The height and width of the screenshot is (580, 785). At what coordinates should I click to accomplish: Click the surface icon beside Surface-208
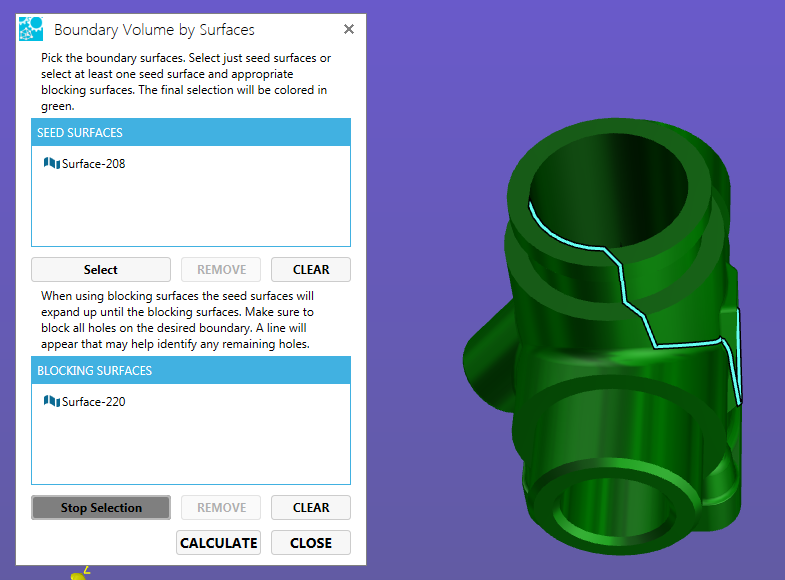[52, 163]
